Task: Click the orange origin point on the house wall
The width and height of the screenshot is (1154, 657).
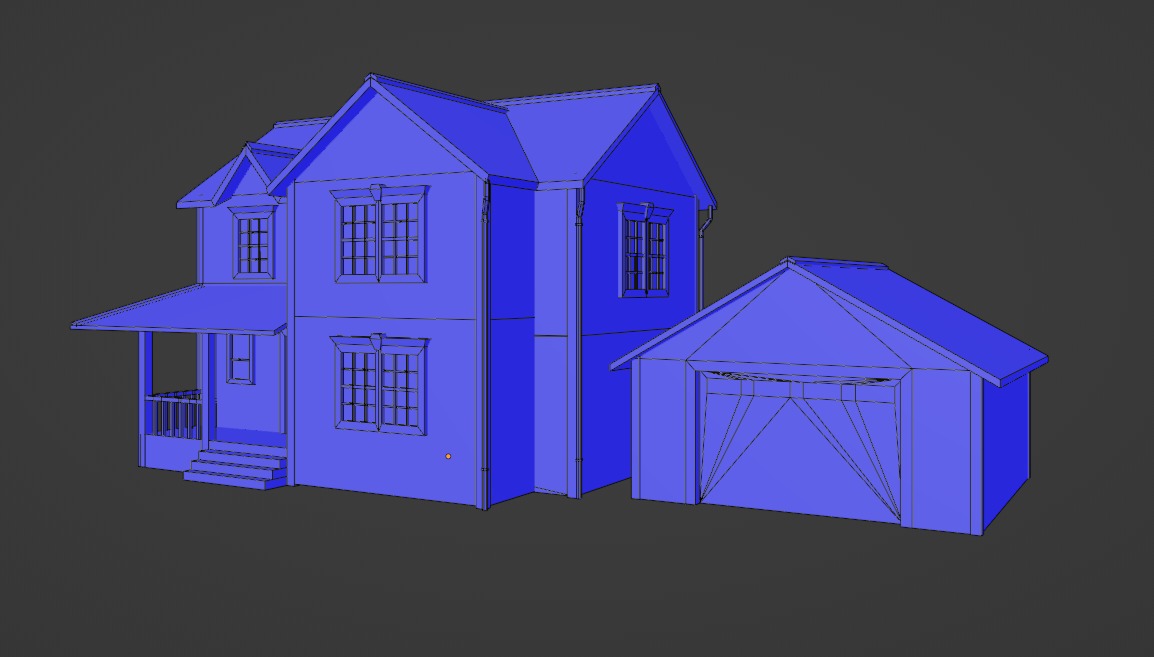Action: [448, 457]
